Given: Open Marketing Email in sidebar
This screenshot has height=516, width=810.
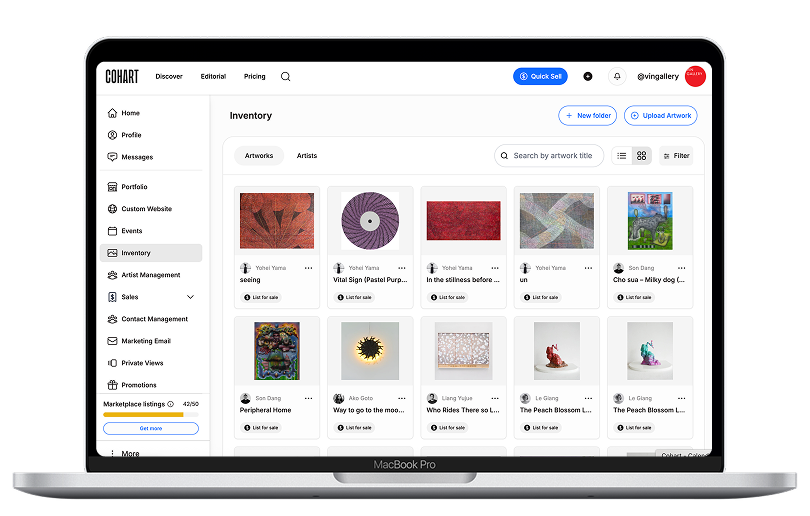Looking at the screenshot, I should [145, 341].
